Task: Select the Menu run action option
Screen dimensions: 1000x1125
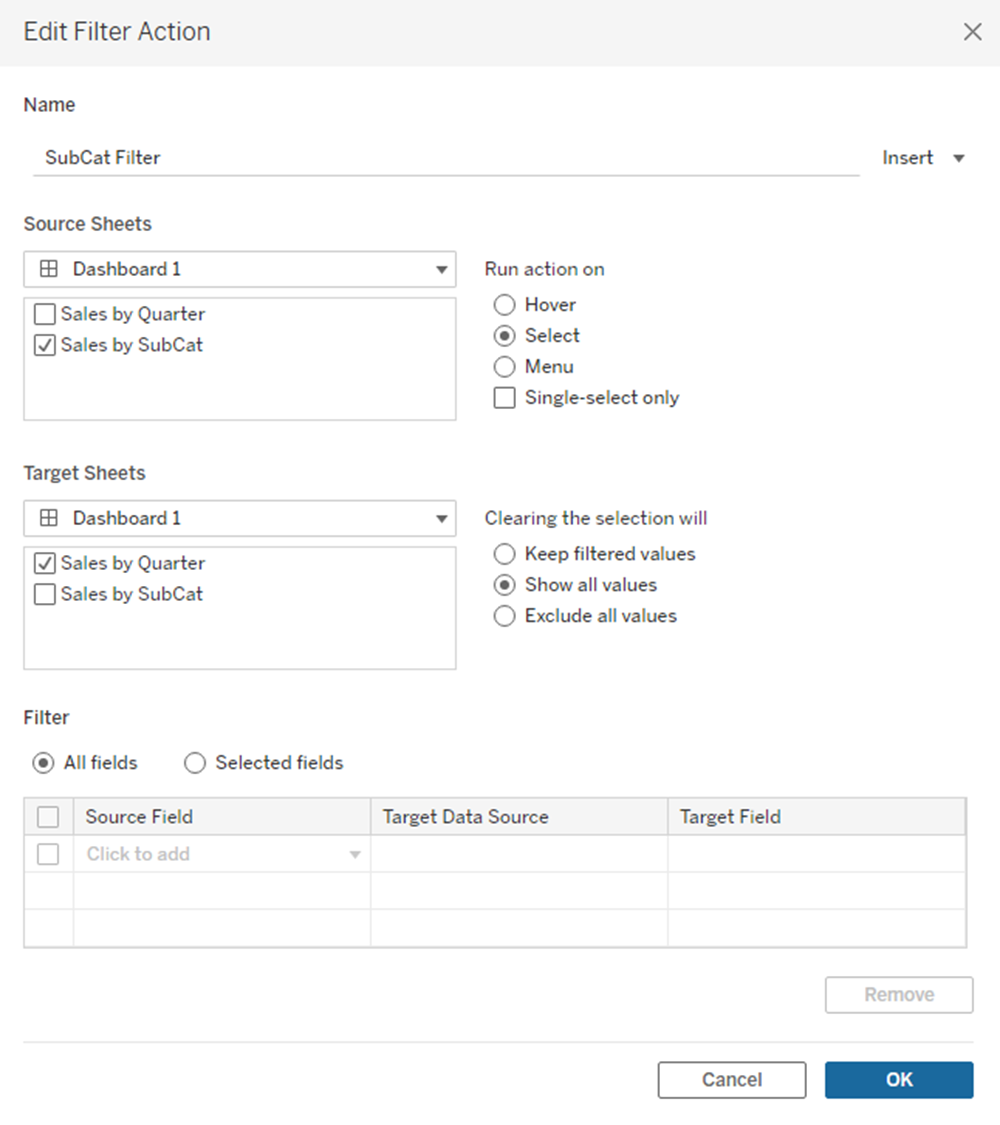Action: 504,366
